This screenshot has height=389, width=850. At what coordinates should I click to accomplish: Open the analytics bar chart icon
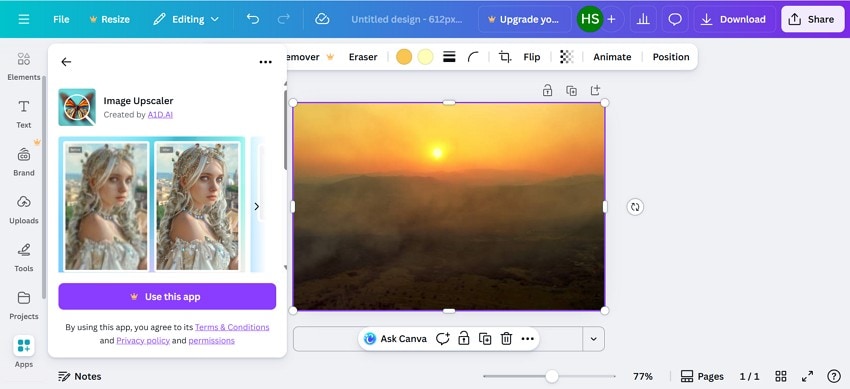643,19
